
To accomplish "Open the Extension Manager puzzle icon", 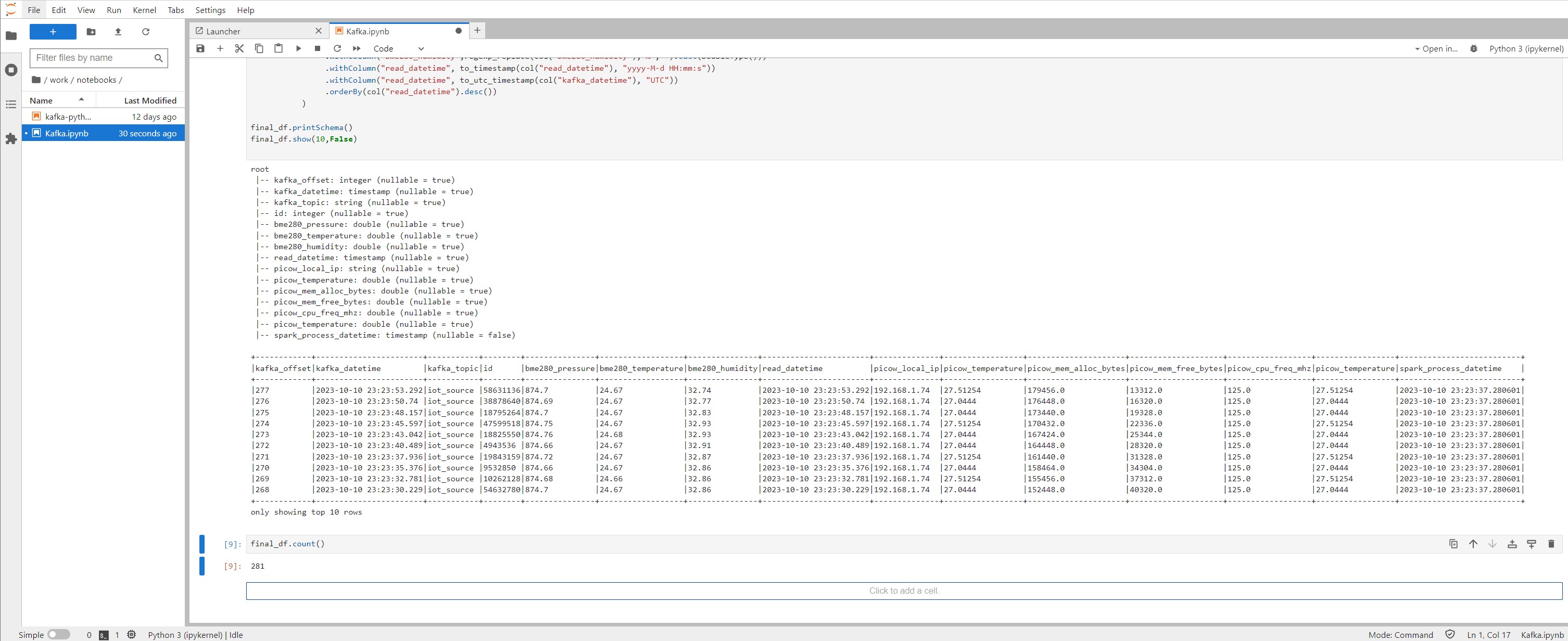I will pos(11,139).
